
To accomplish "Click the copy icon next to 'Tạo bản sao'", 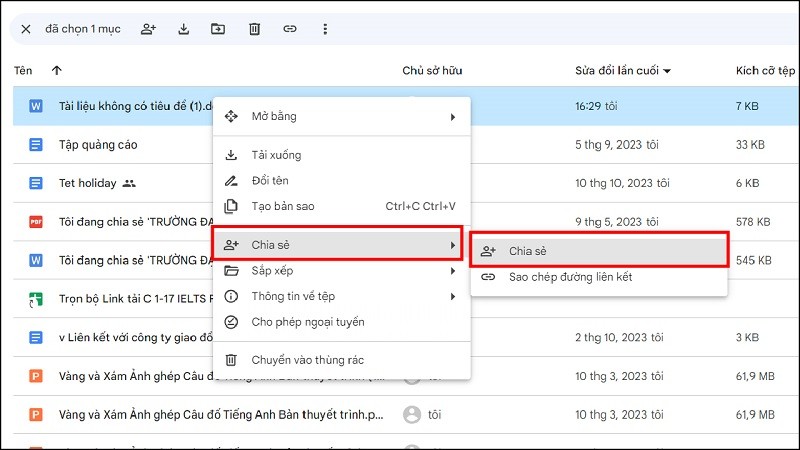I will point(231,206).
